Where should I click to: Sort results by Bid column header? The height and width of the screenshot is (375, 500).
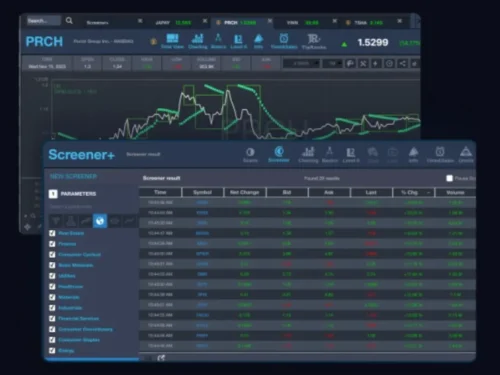click(x=287, y=192)
